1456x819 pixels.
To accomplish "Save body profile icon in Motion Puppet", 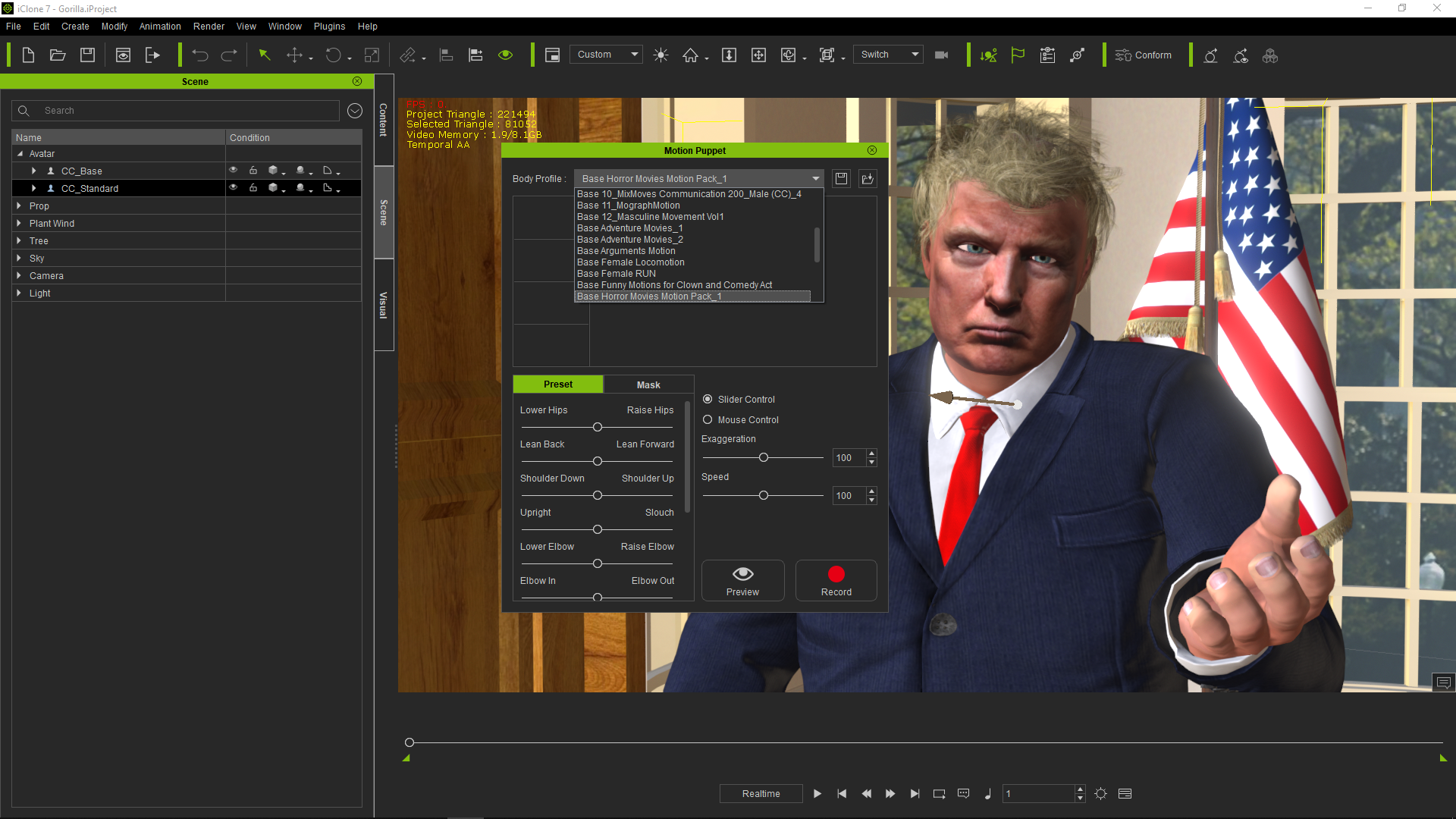I will click(x=841, y=179).
